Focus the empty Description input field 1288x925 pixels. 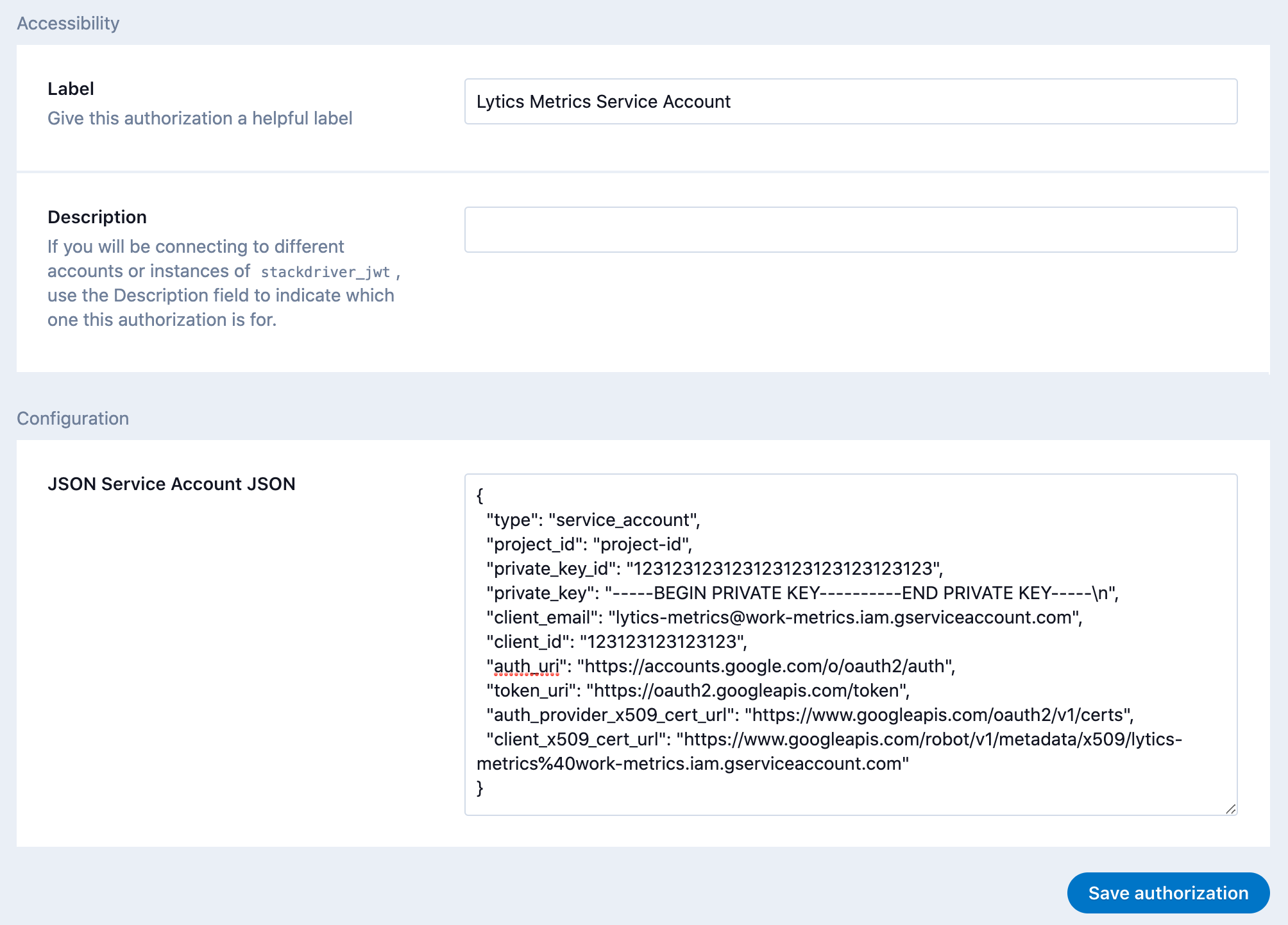(851, 230)
